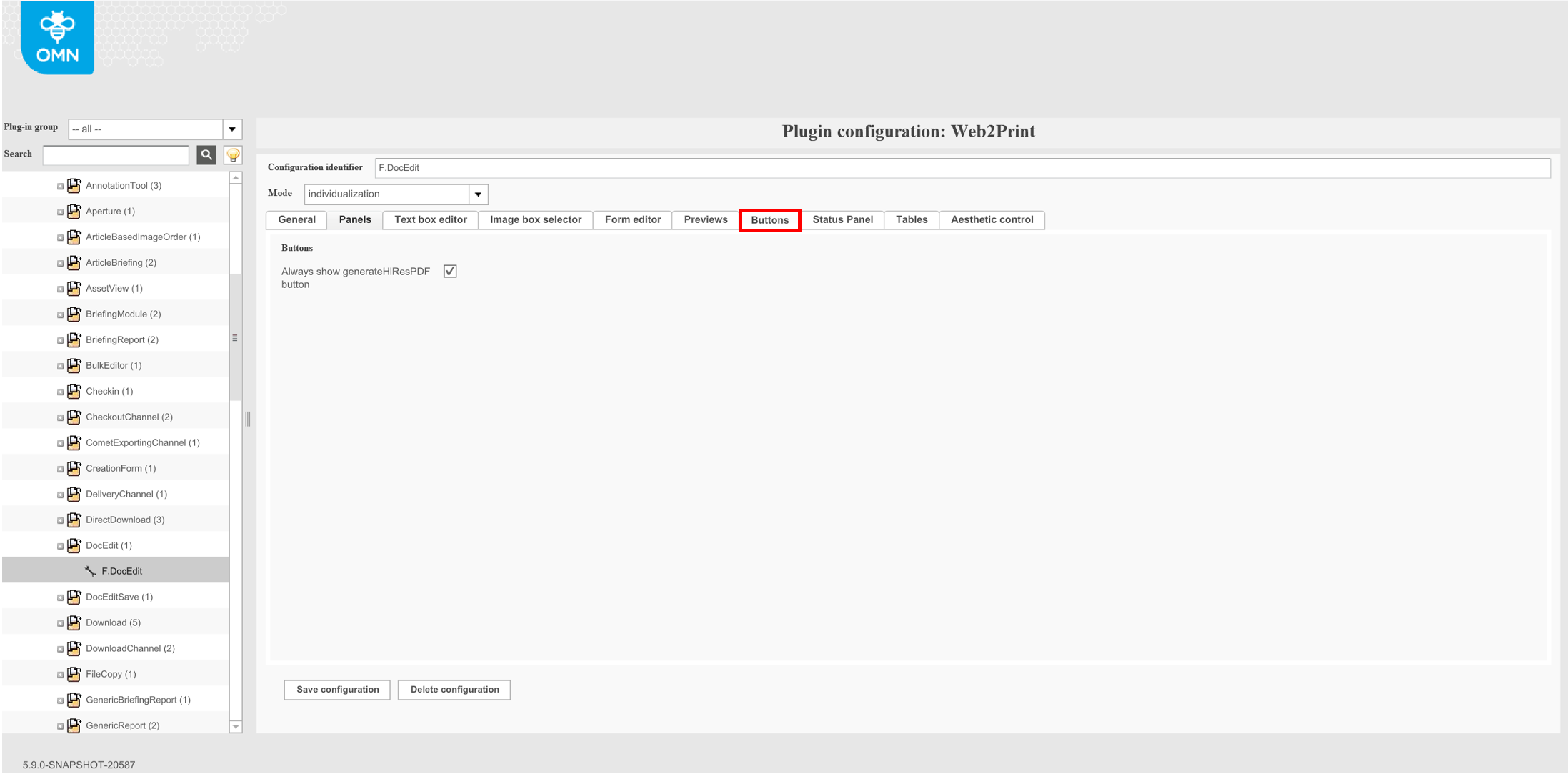Image resolution: width=1568 pixels, height=774 pixels.
Task: Click the plugin icon beside AnnotationTool
Action: 74,185
